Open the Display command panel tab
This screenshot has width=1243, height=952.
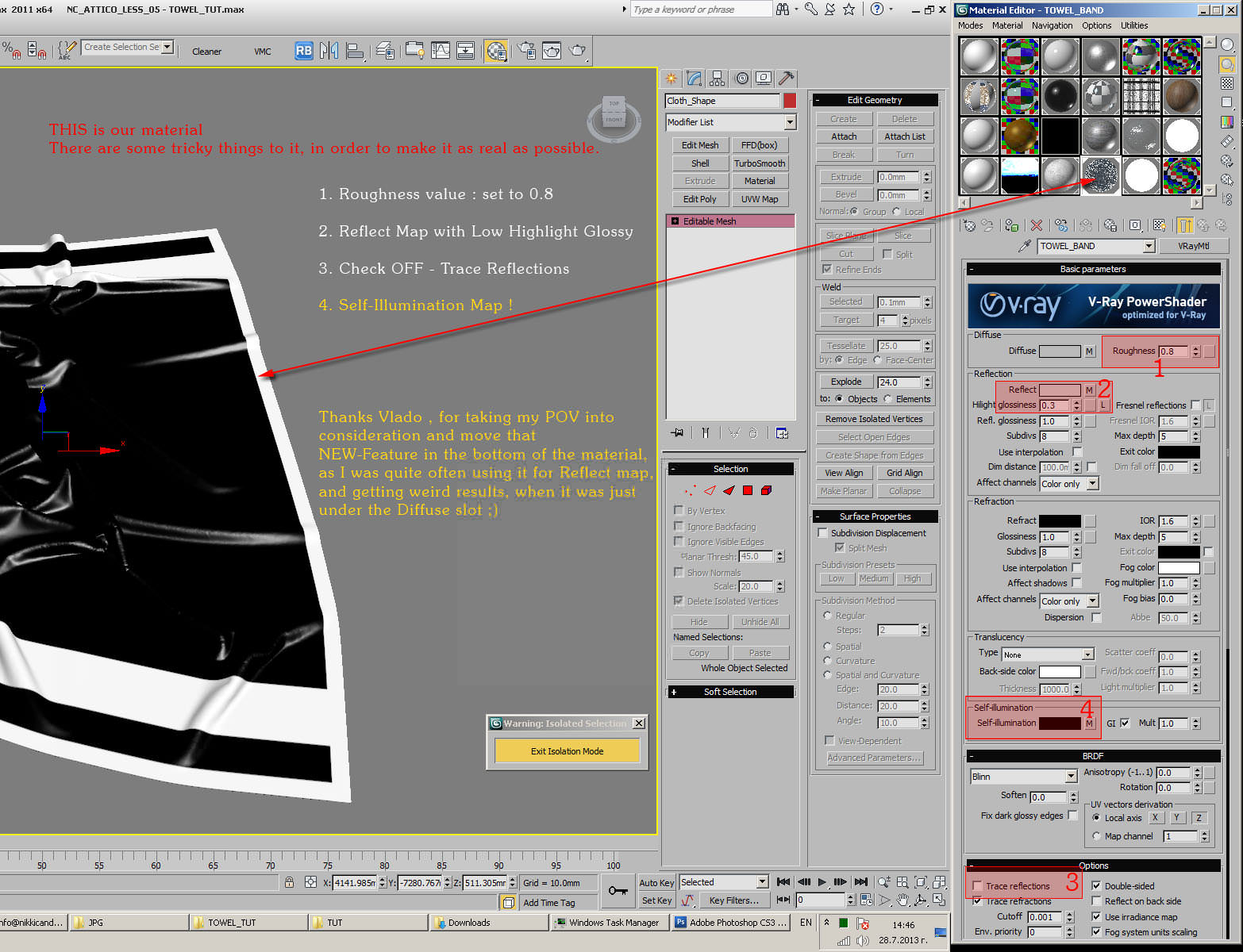(764, 78)
